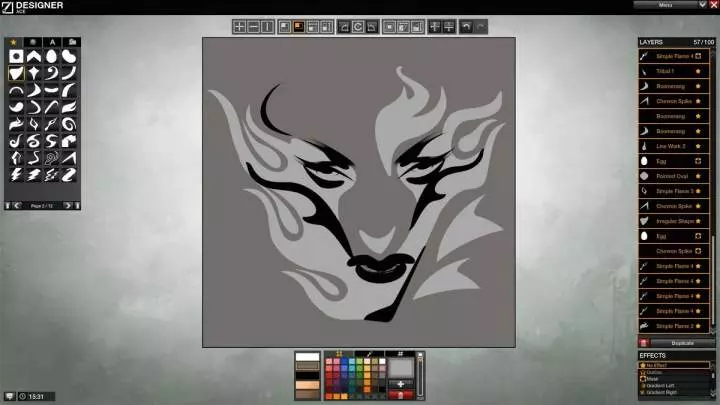Click the plus icon in top toolbar
720x405 pixels.
pos(239,27)
